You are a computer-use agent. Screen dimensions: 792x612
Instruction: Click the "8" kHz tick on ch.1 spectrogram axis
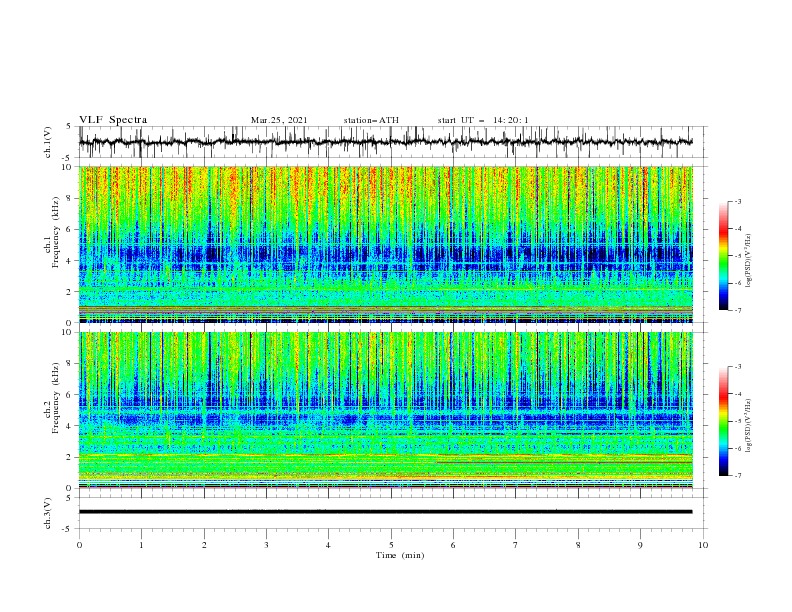point(70,198)
